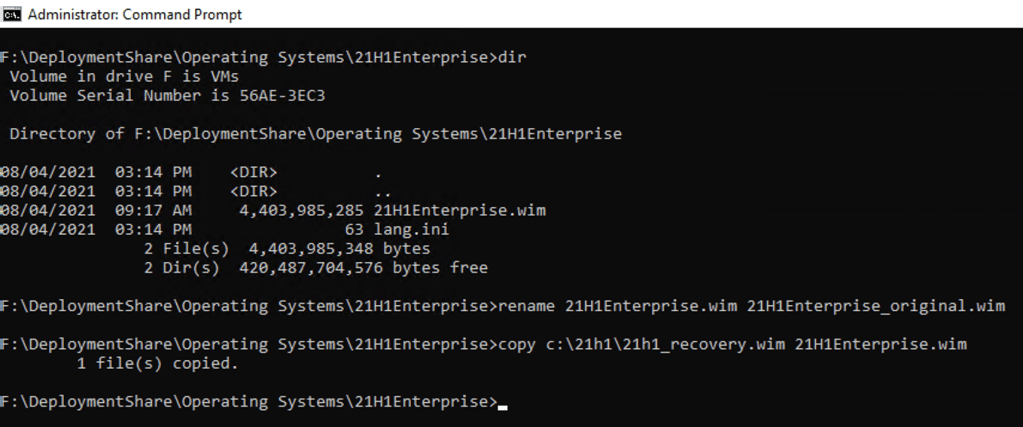The width and height of the screenshot is (1023, 427).
Task: Click the lang.ini file name
Action: [x=410, y=229]
